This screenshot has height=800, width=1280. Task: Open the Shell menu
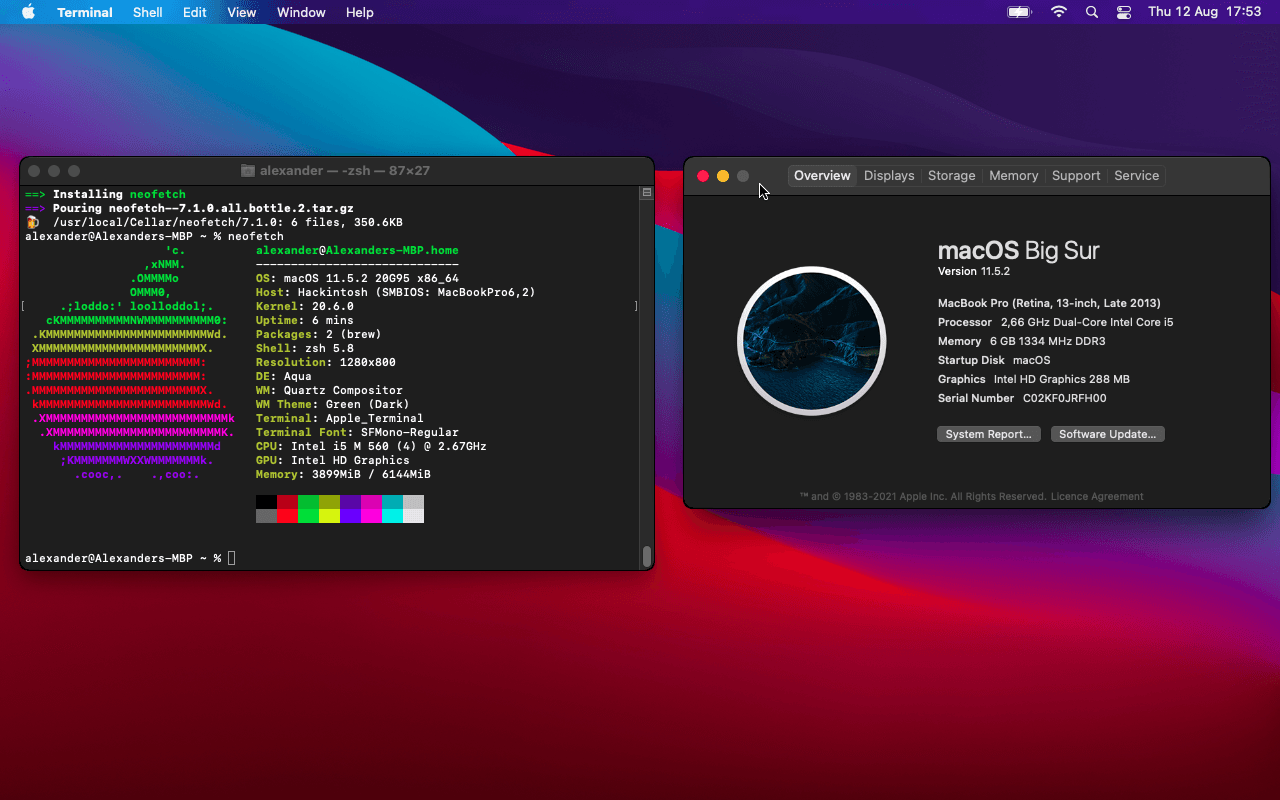[148, 12]
